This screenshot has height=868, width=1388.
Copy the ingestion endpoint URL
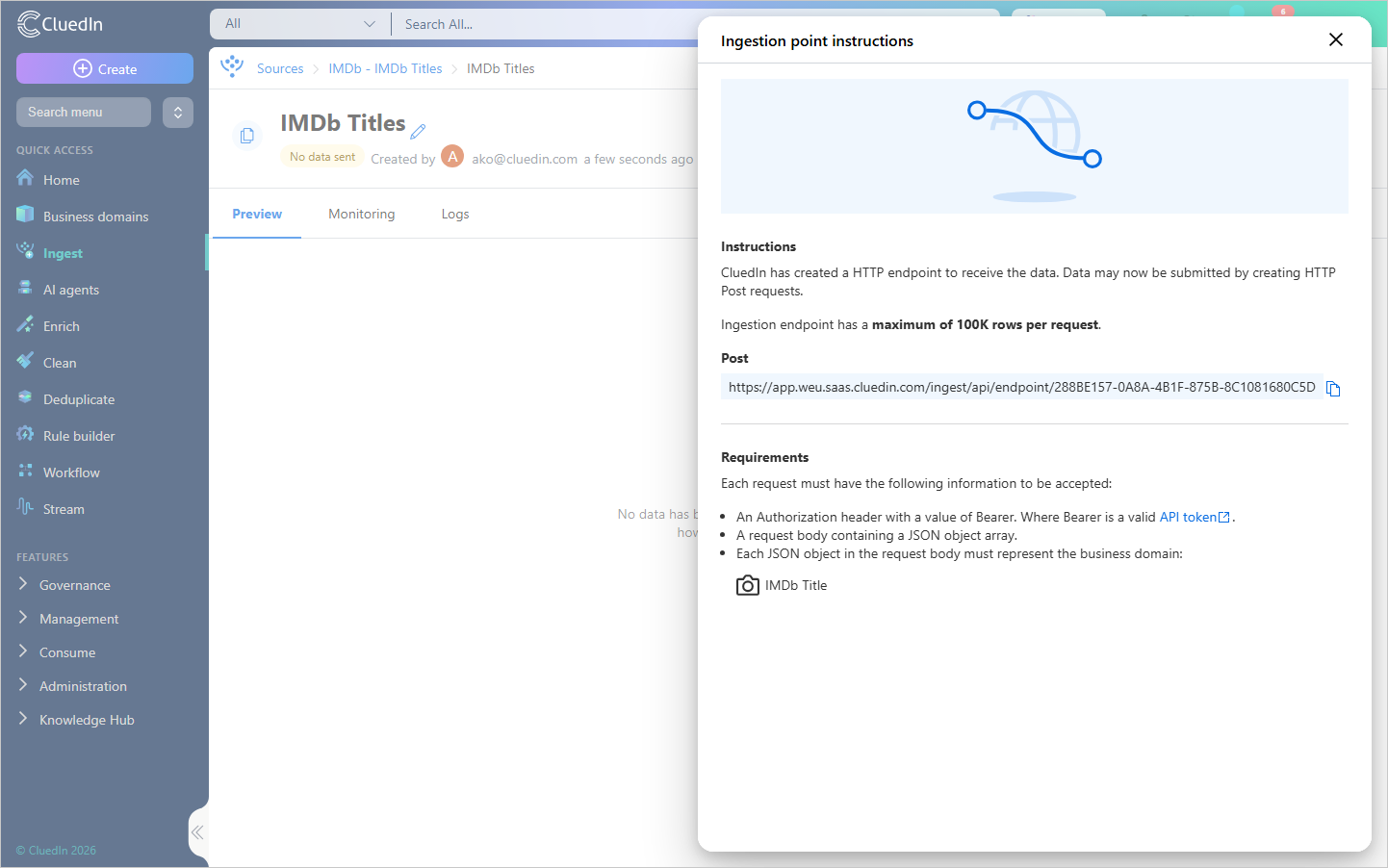[x=1333, y=389]
